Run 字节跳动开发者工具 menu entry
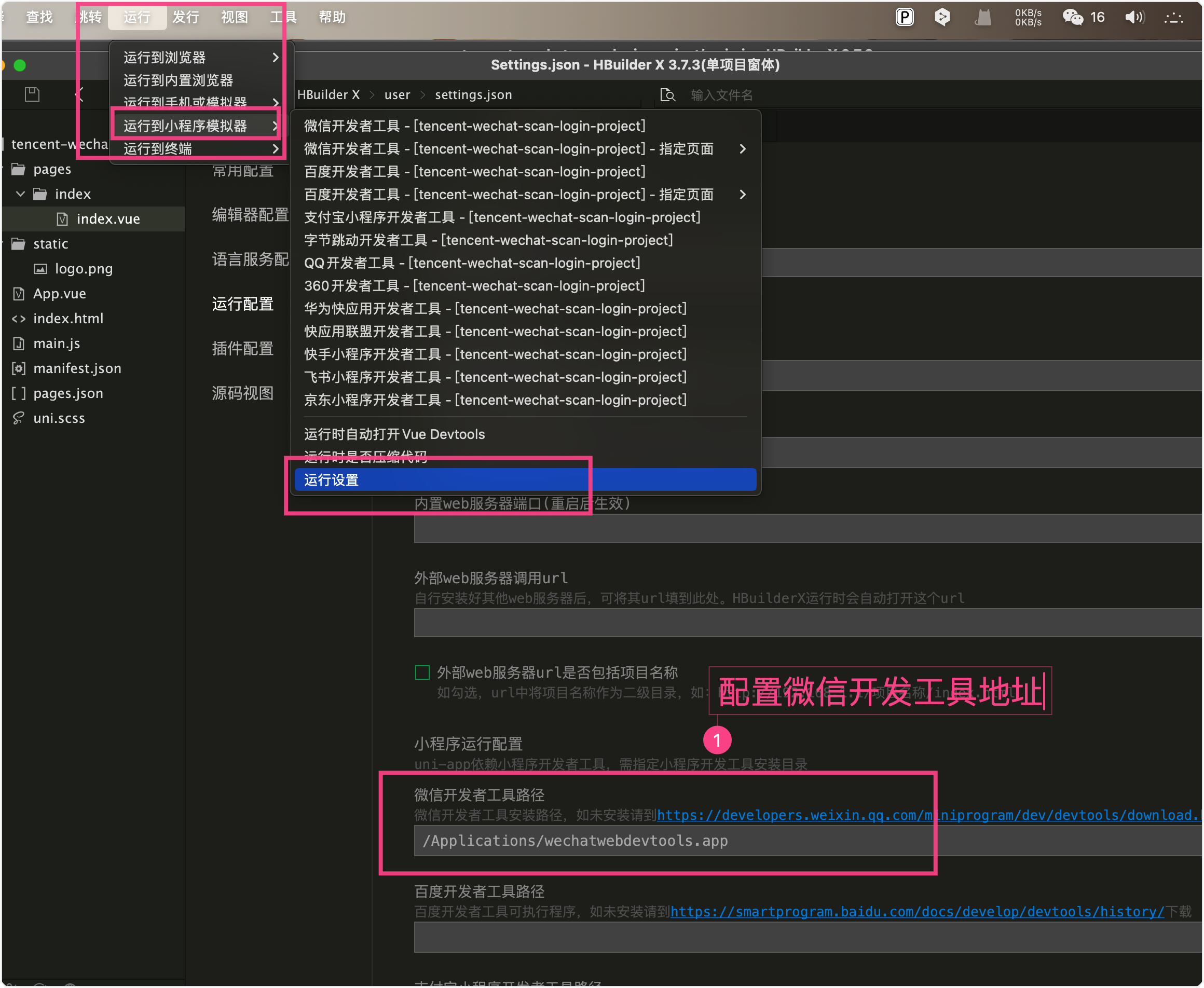The image size is (1204, 988). pos(525,240)
